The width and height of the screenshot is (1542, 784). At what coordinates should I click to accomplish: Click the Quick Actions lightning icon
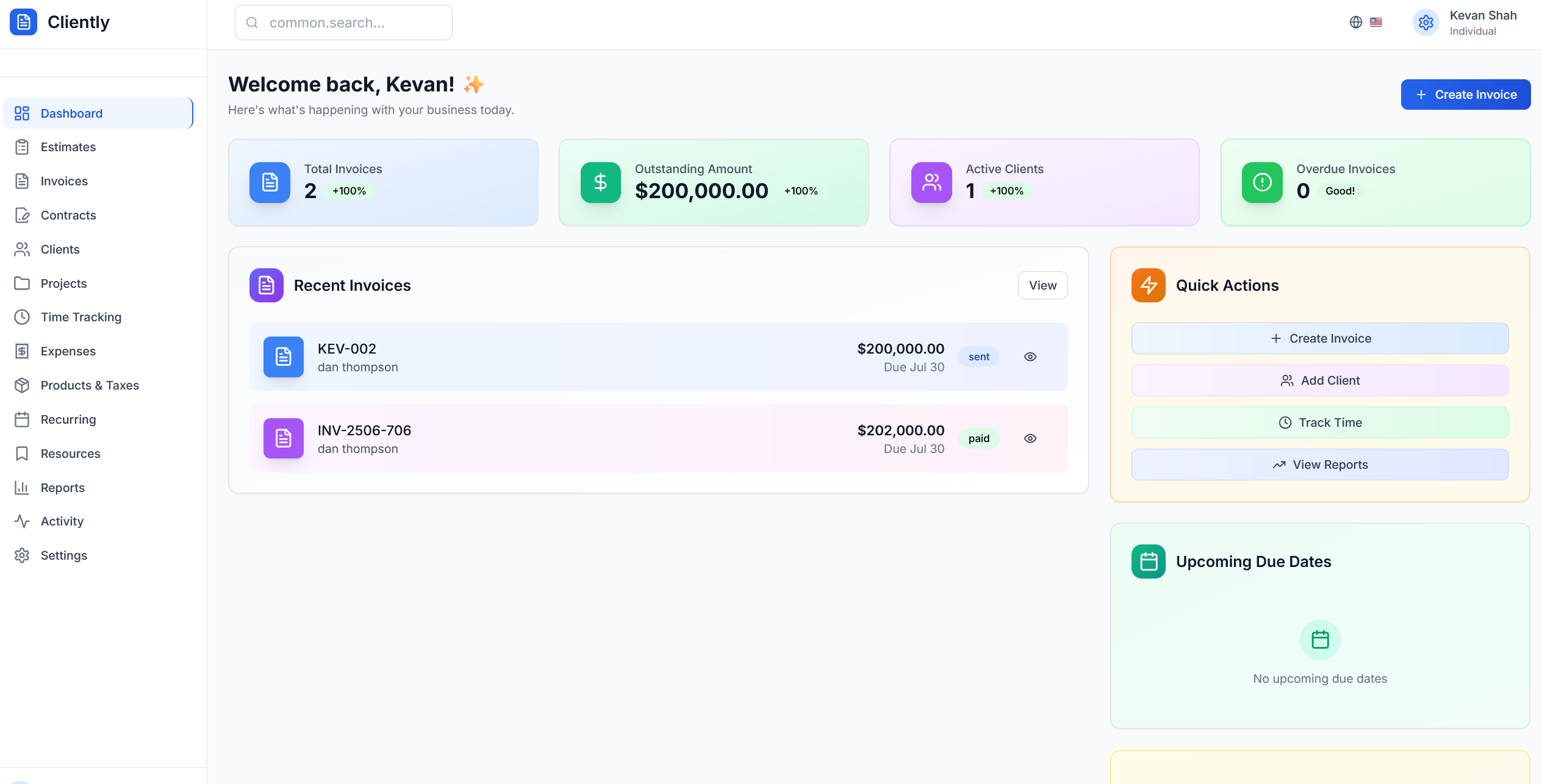(1148, 285)
